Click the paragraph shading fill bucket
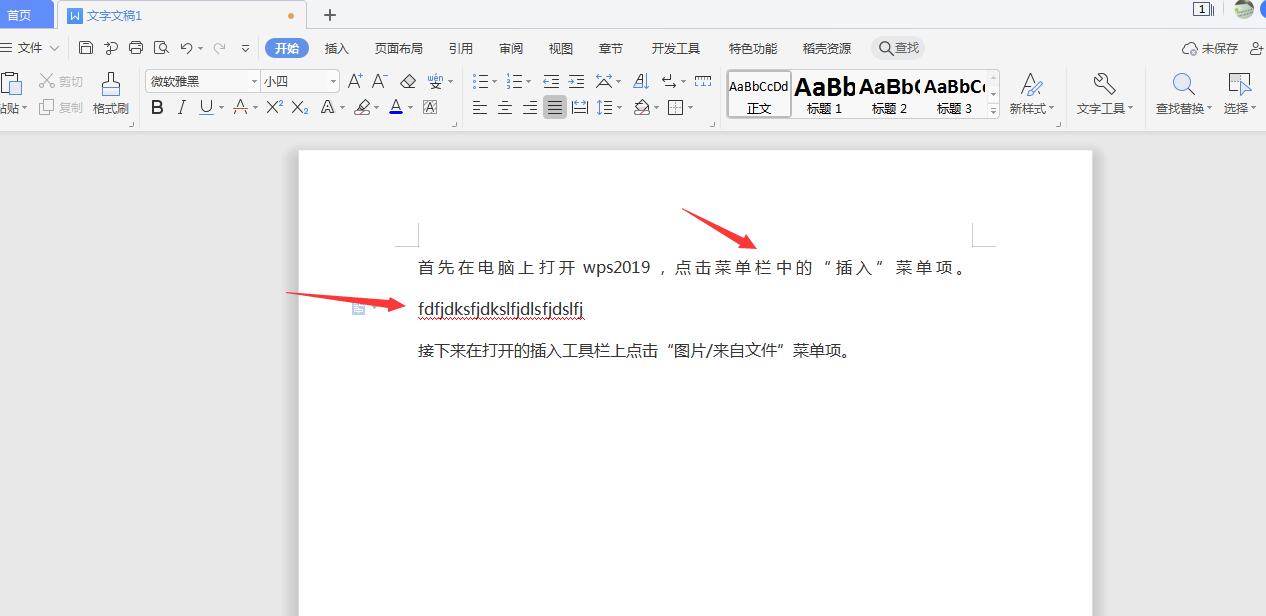 point(642,107)
